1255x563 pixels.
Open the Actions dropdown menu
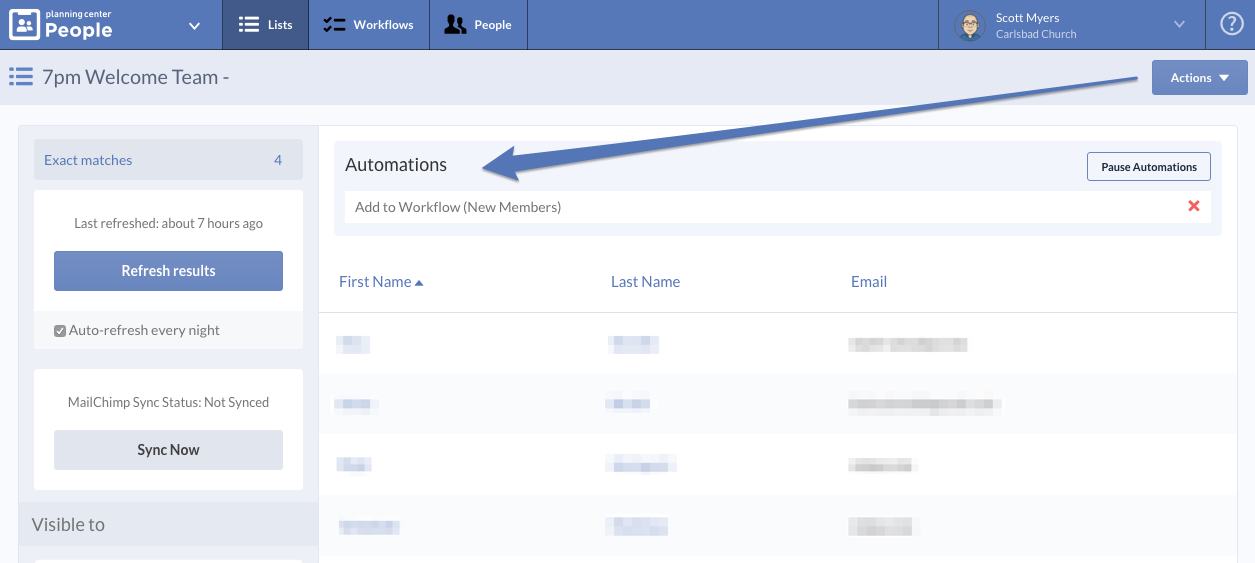(1199, 78)
